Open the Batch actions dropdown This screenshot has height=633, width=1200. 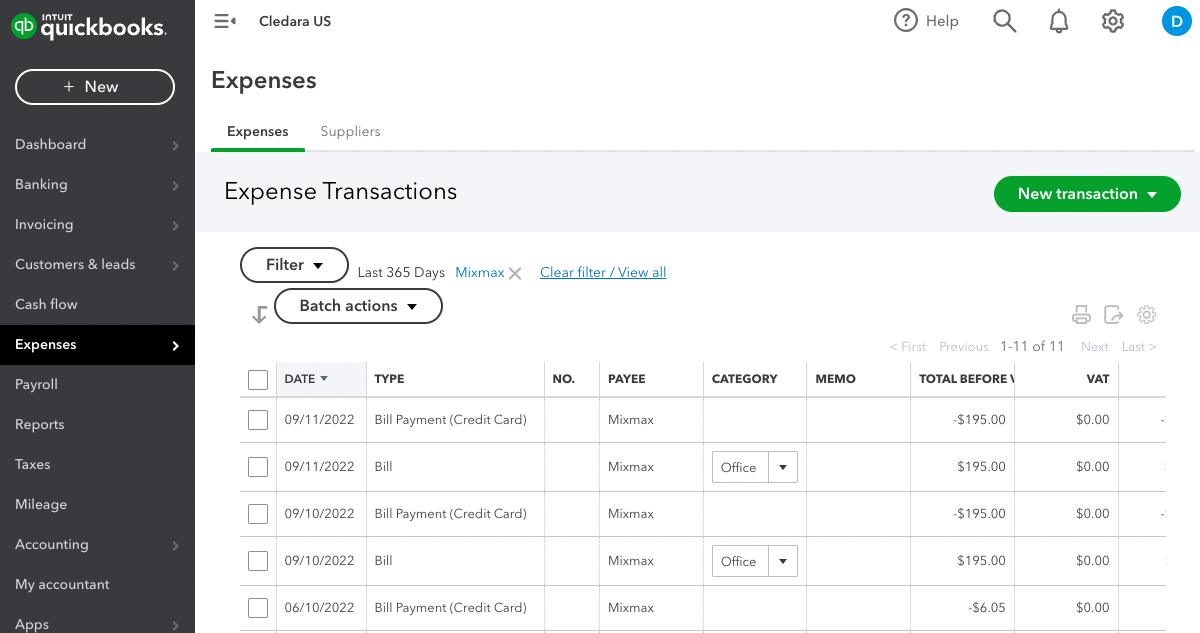point(358,306)
